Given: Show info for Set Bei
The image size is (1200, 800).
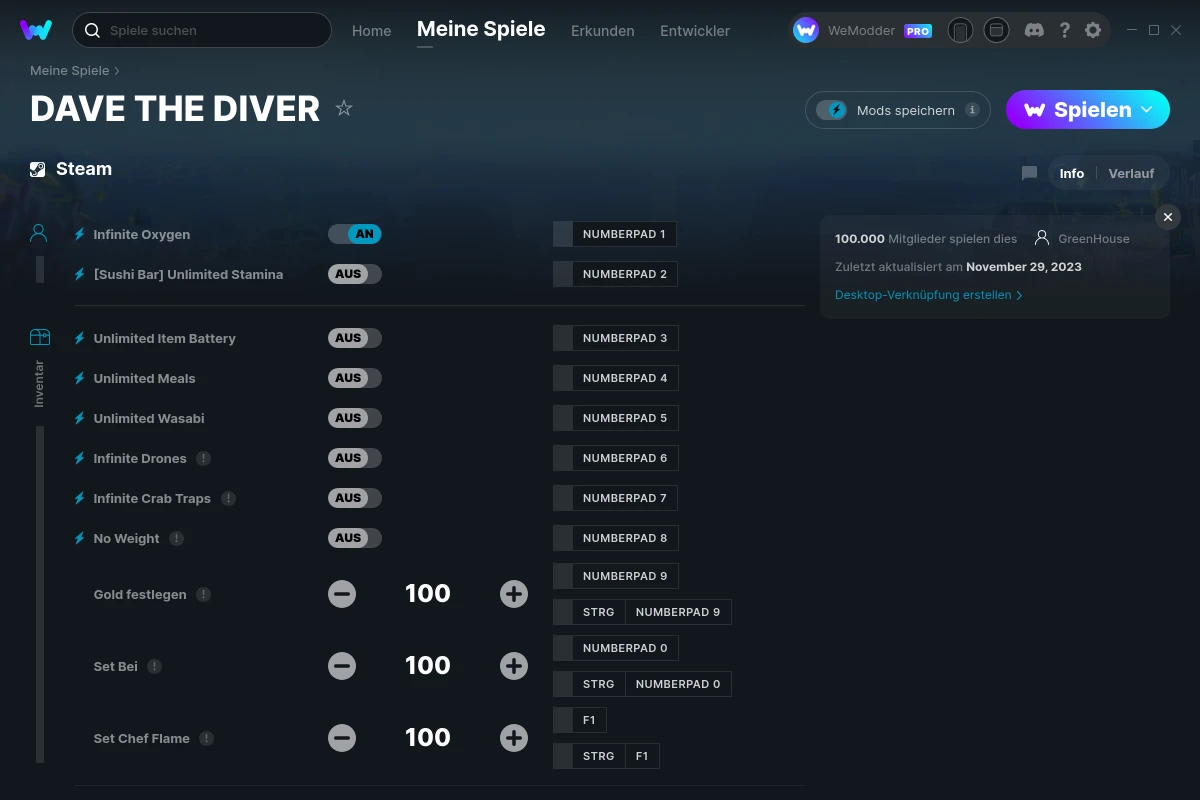Looking at the screenshot, I should click(x=155, y=666).
